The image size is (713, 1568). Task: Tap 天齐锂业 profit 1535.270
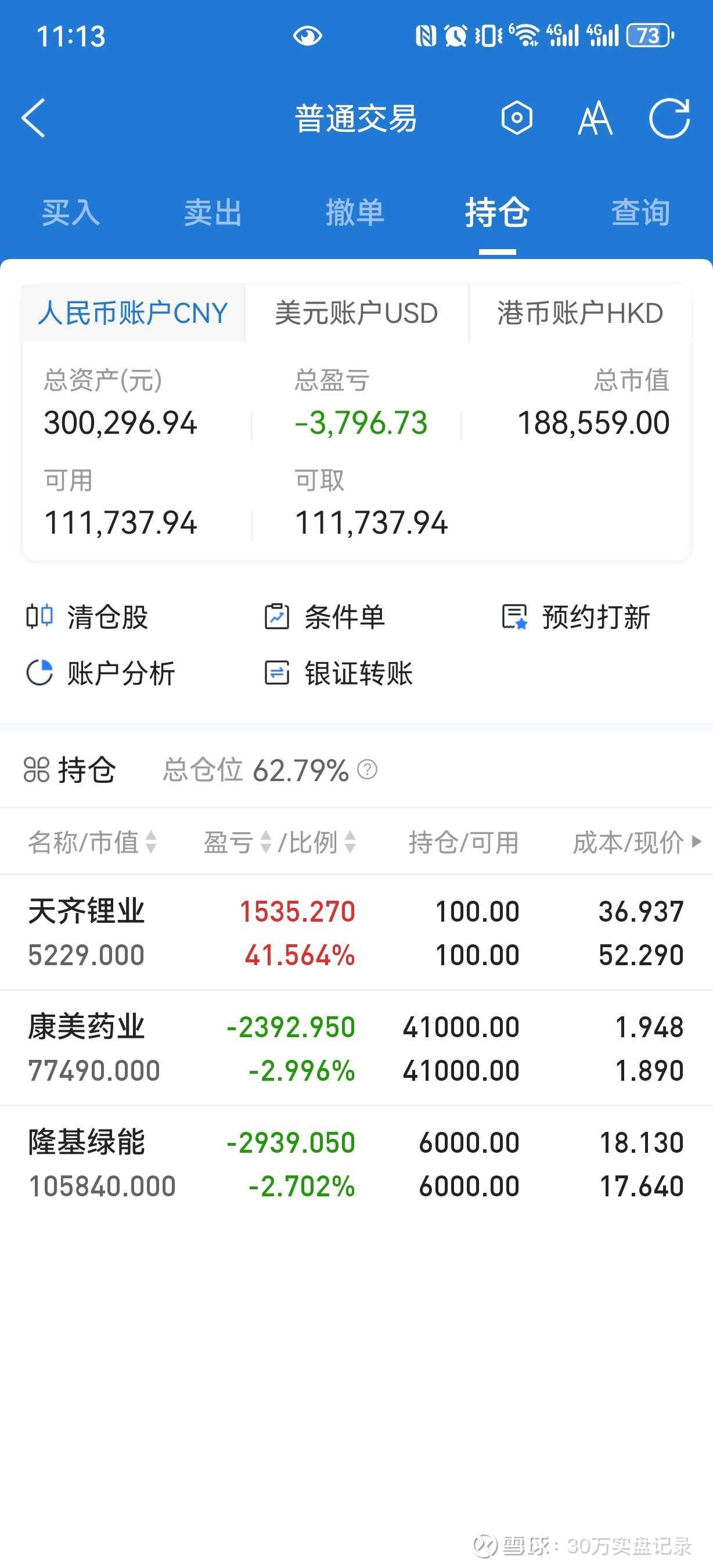(x=297, y=912)
